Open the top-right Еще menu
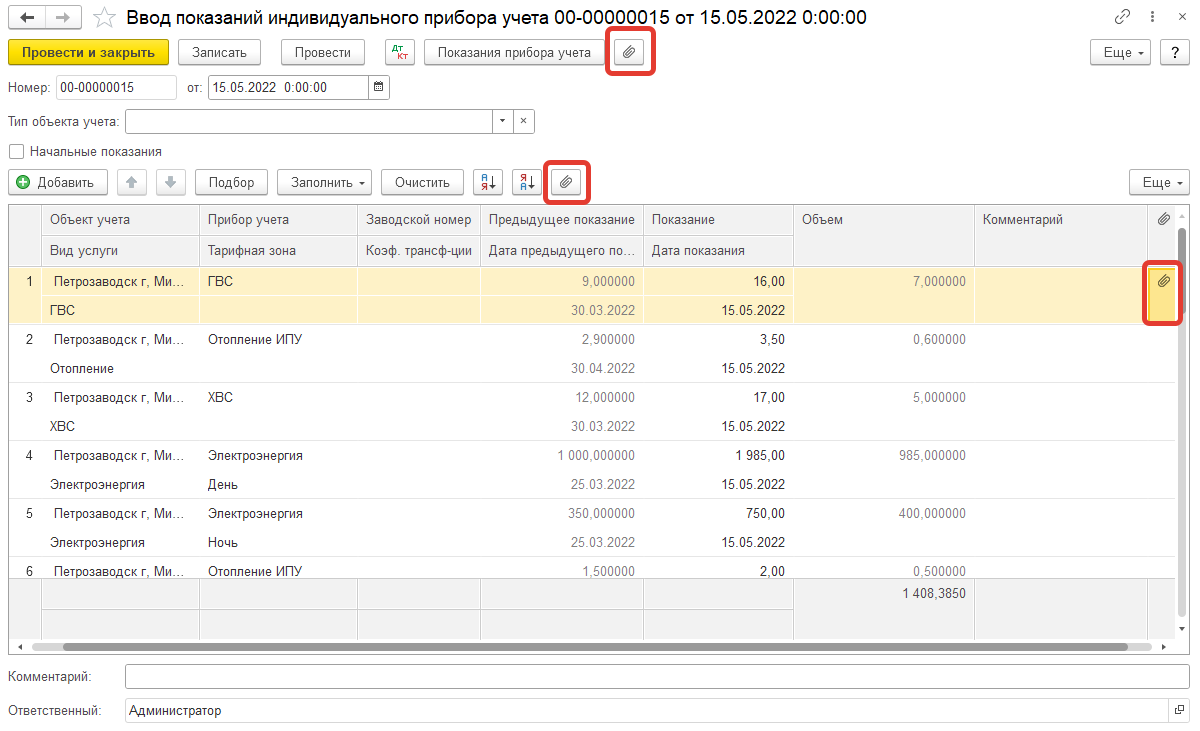The image size is (1200, 731). click(1120, 53)
